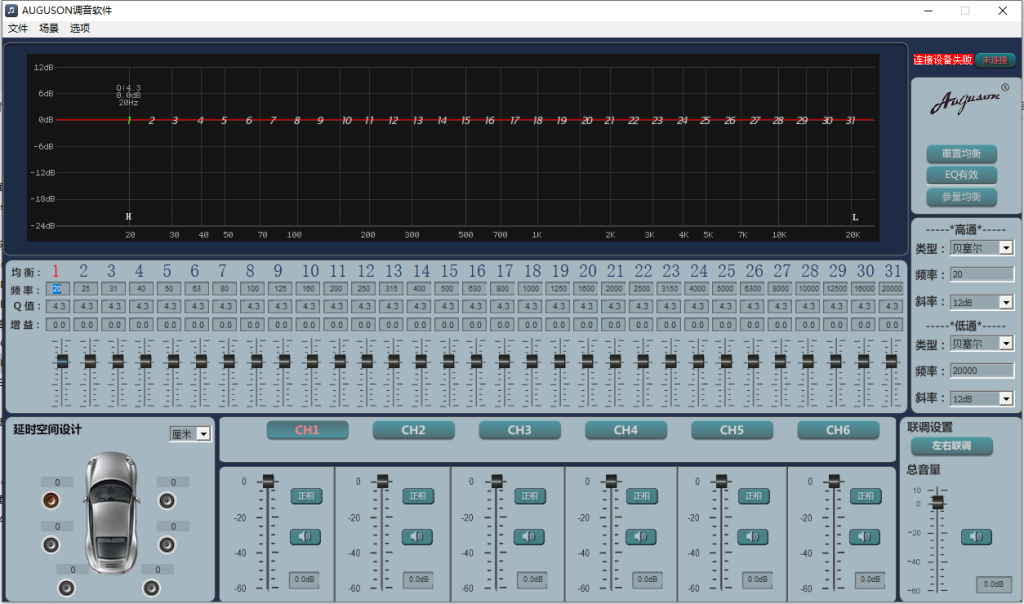Click the H high-pass marker on graph
This screenshot has height=604, width=1024.
pos(129,216)
